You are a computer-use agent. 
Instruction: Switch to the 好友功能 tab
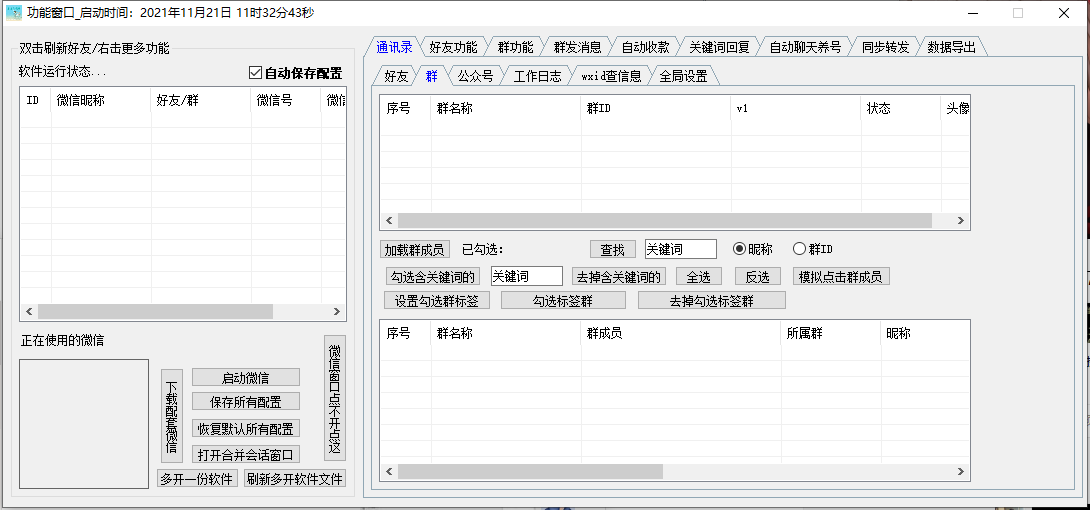click(453, 47)
